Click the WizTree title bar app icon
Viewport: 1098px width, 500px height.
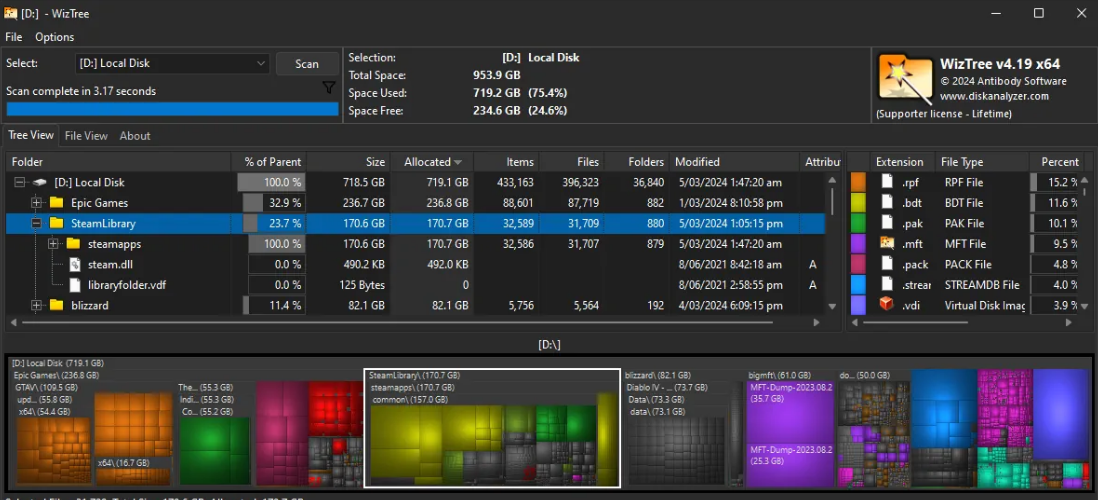pos(11,13)
